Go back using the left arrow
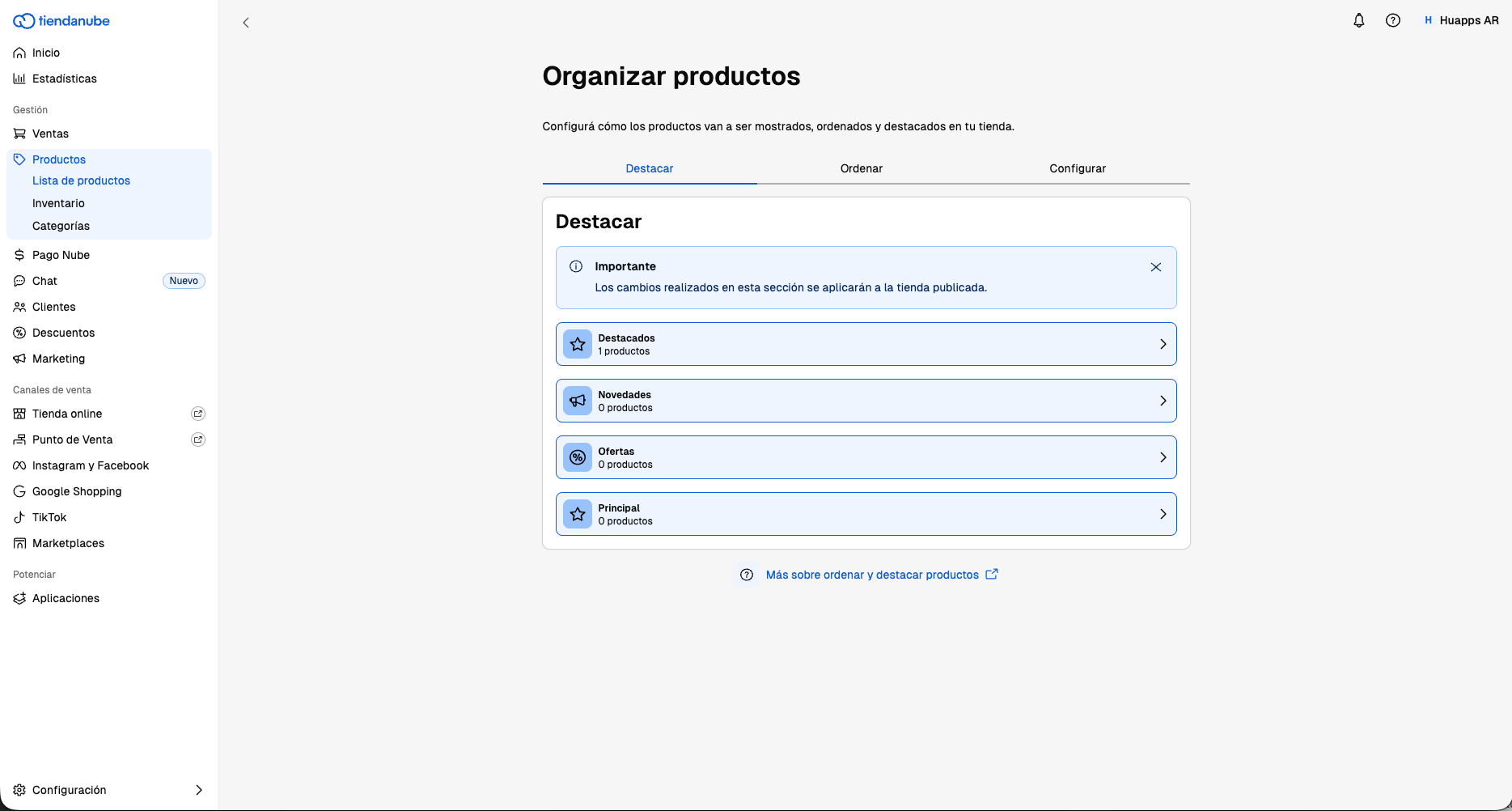This screenshot has width=1512, height=811. coord(246,23)
